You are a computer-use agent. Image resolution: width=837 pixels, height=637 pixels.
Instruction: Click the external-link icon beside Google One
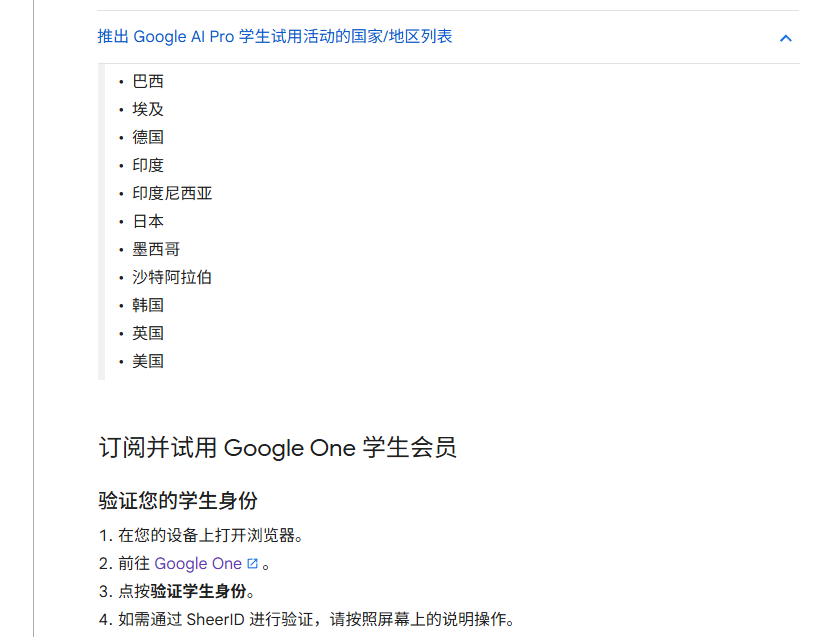(252, 563)
